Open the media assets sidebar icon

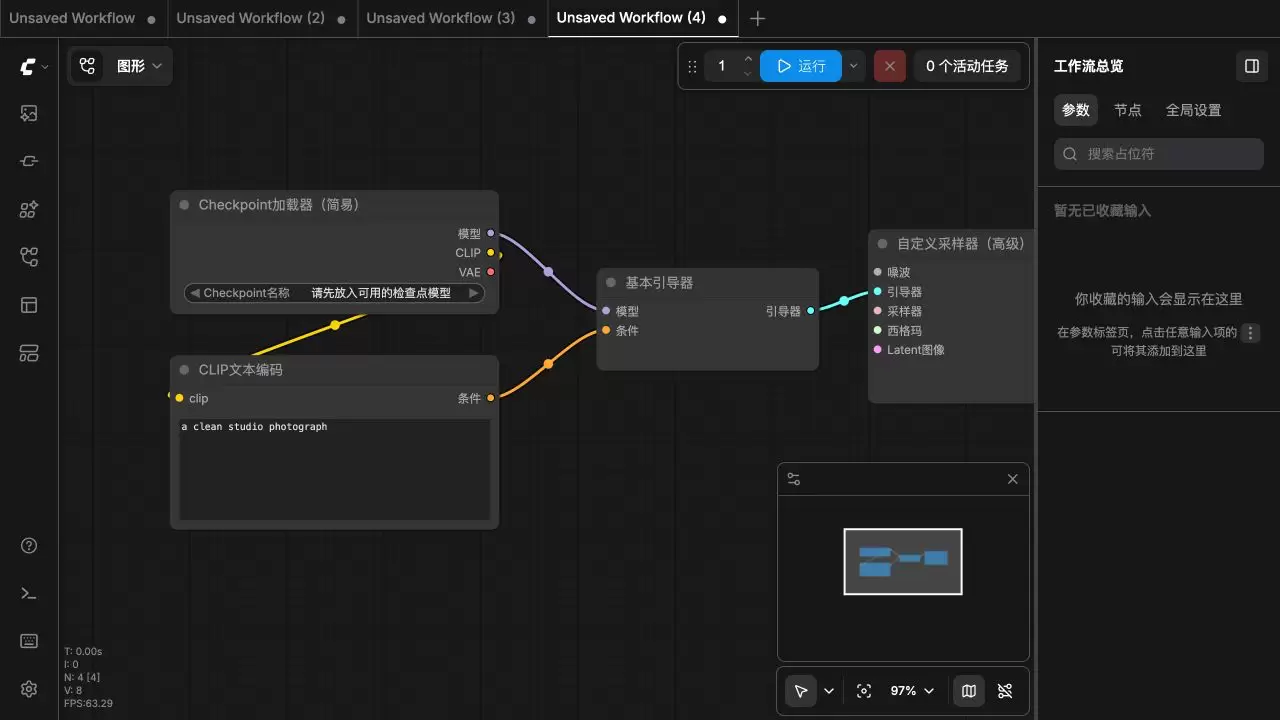(29, 114)
